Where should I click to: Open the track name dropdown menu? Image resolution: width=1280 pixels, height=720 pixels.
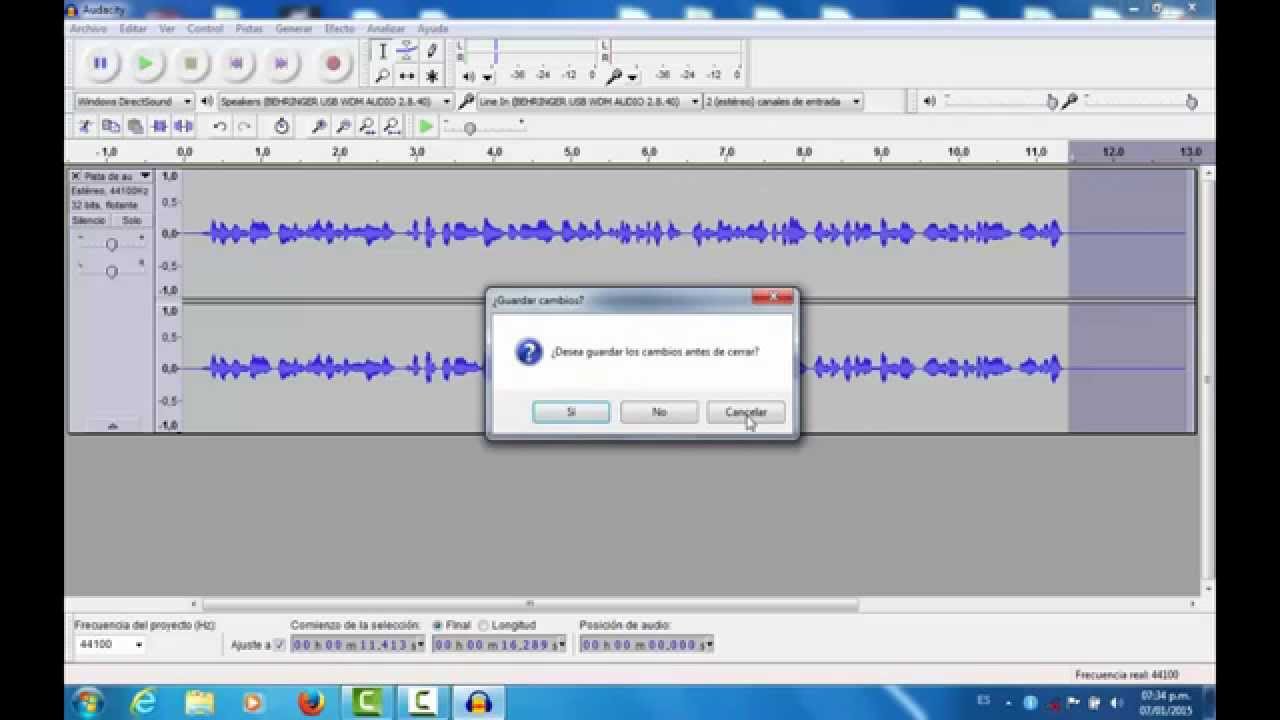click(145, 176)
